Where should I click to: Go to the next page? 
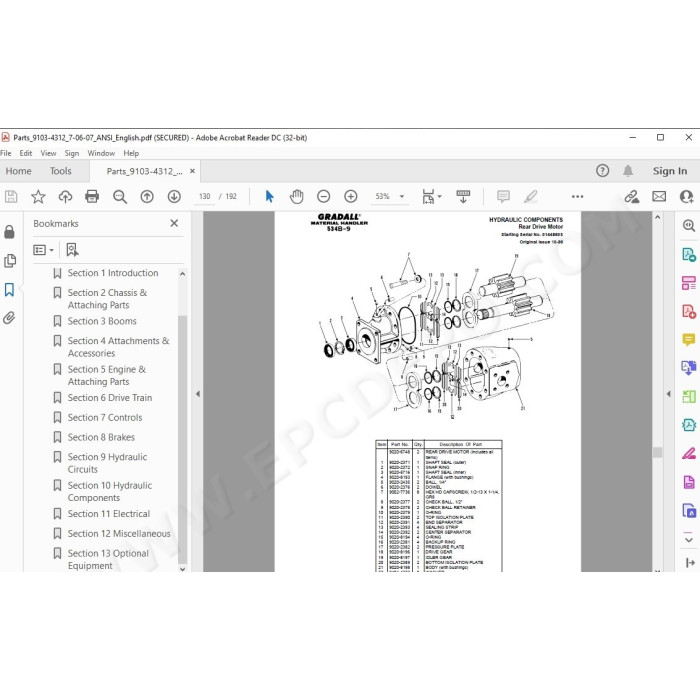pyautogui.click(x=174, y=196)
